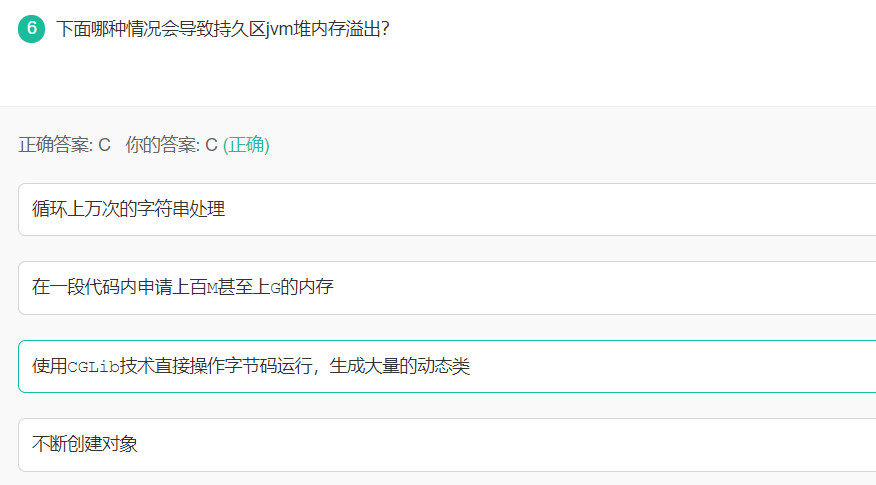Click the word jvm in the question
876x485 pixels.
coord(280,29)
